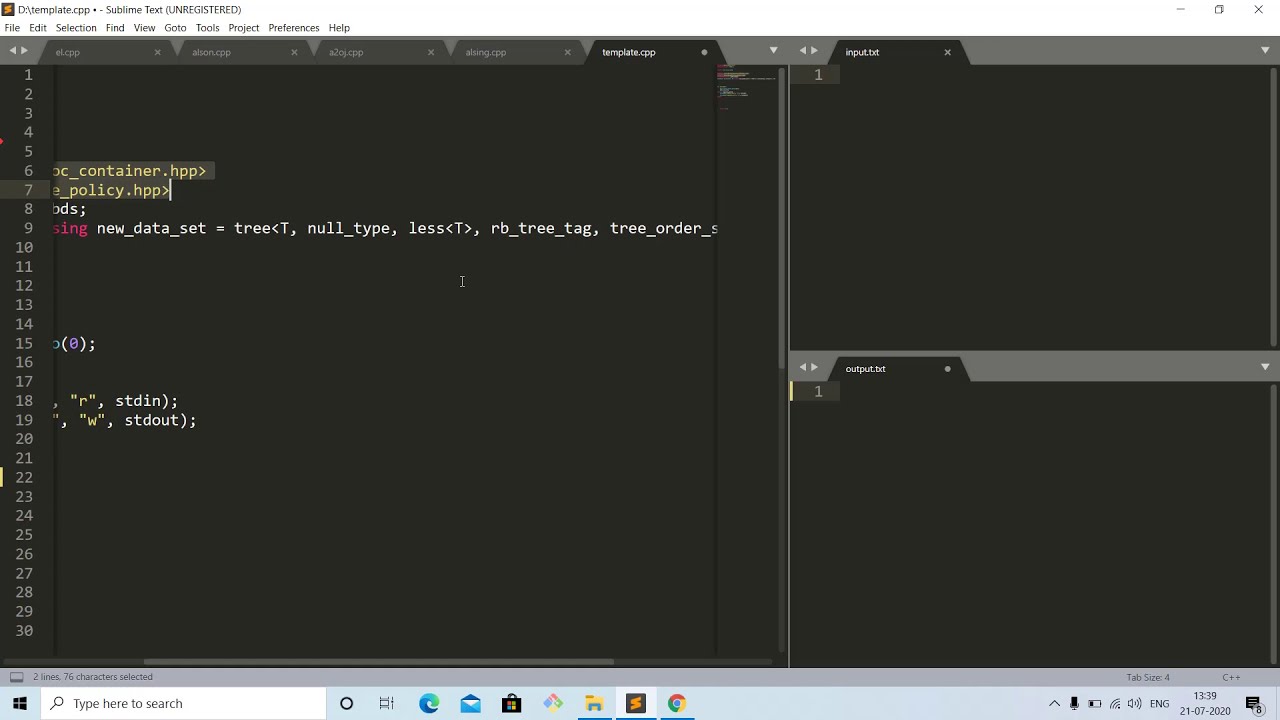Toggle side bar icon in status bar

tap(16, 677)
